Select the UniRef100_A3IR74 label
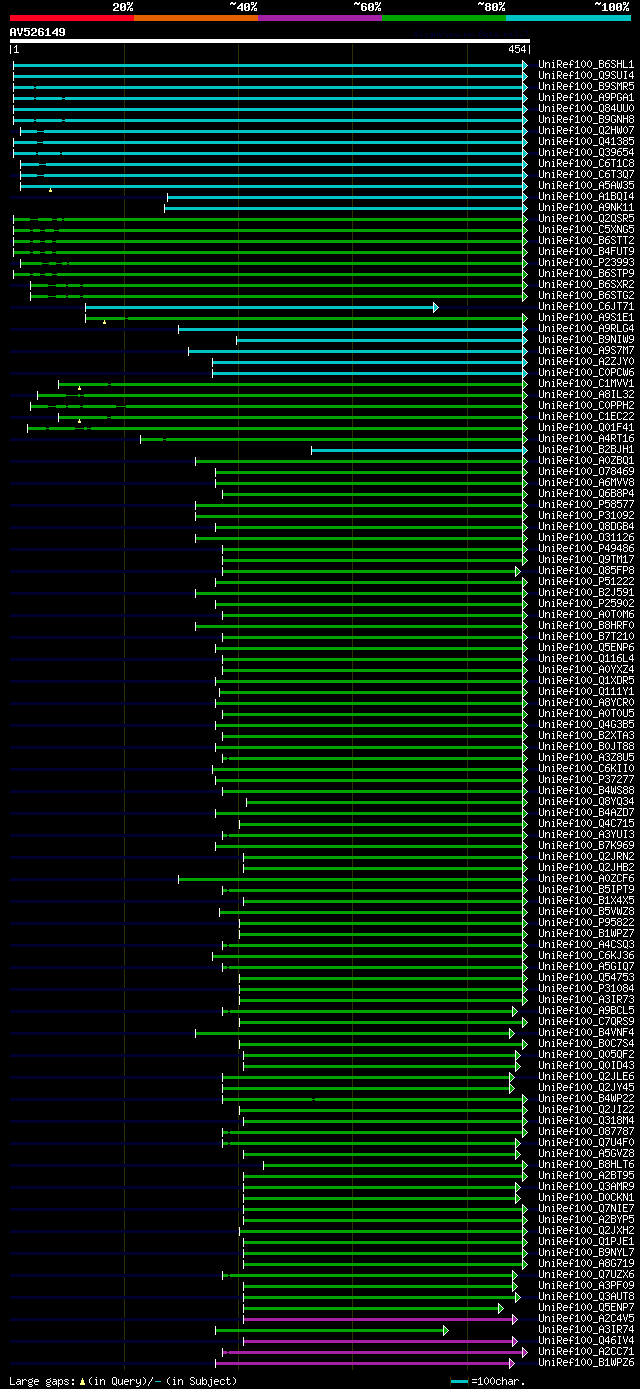Viewport: 640px width, 1389px height. click(586, 1329)
